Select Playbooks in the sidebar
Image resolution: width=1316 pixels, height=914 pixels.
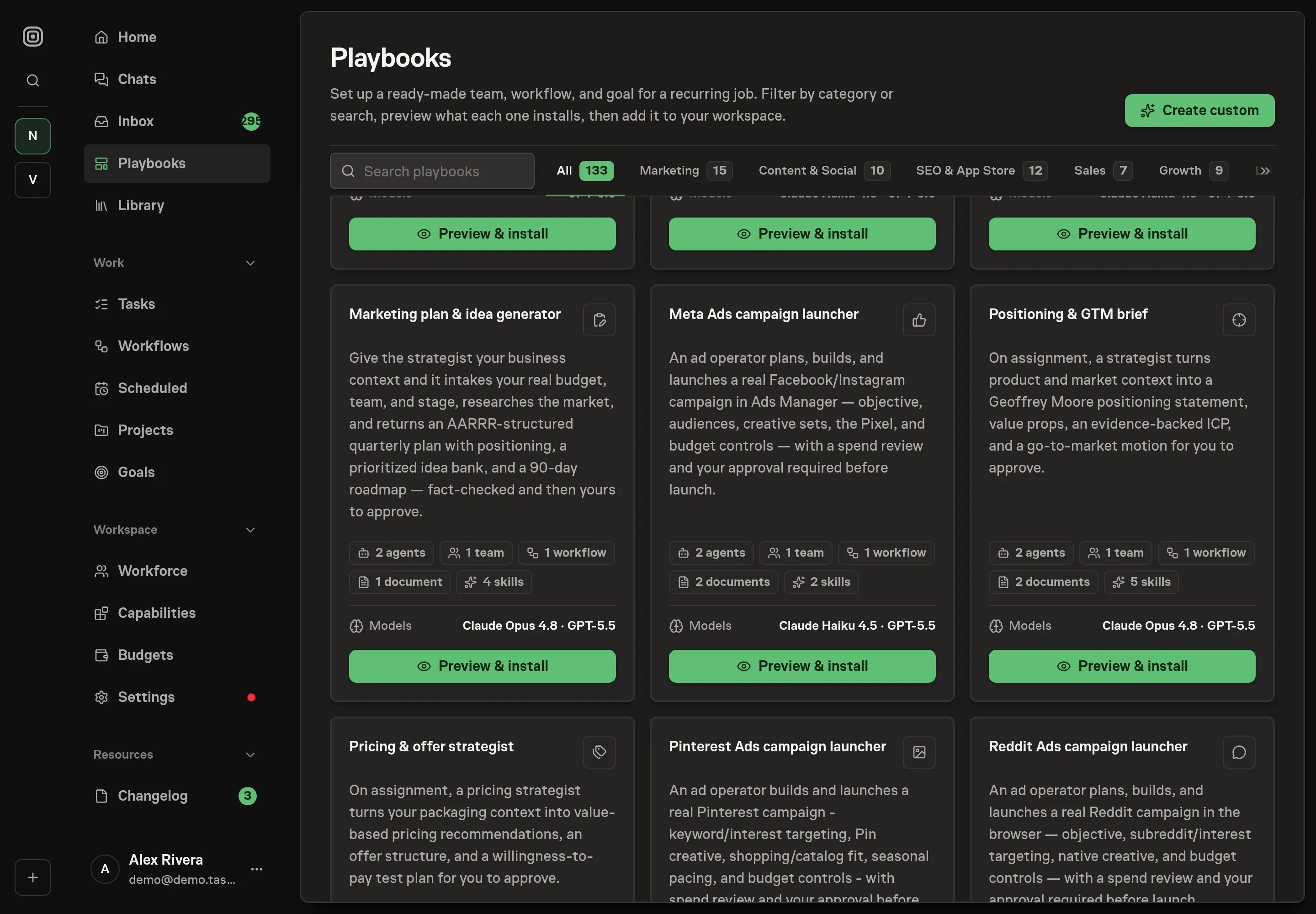[177, 163]
